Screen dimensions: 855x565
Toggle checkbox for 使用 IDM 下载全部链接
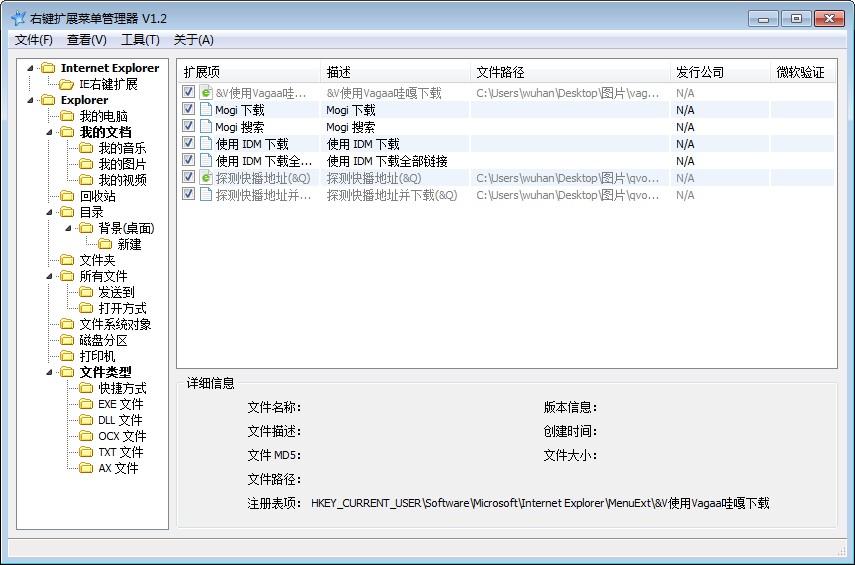coord(189,161)
